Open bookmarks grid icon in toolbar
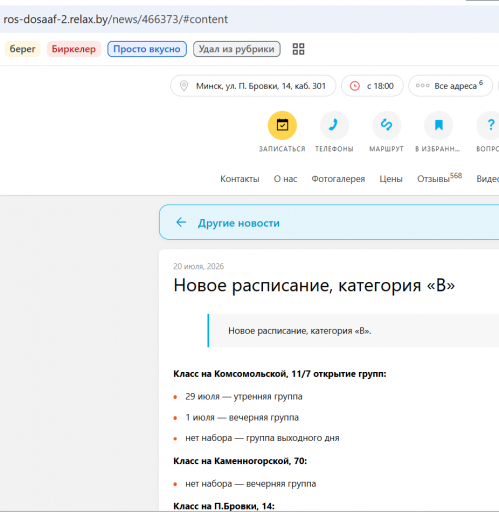Viewport: 499px width, 512px height. point(298,49)
